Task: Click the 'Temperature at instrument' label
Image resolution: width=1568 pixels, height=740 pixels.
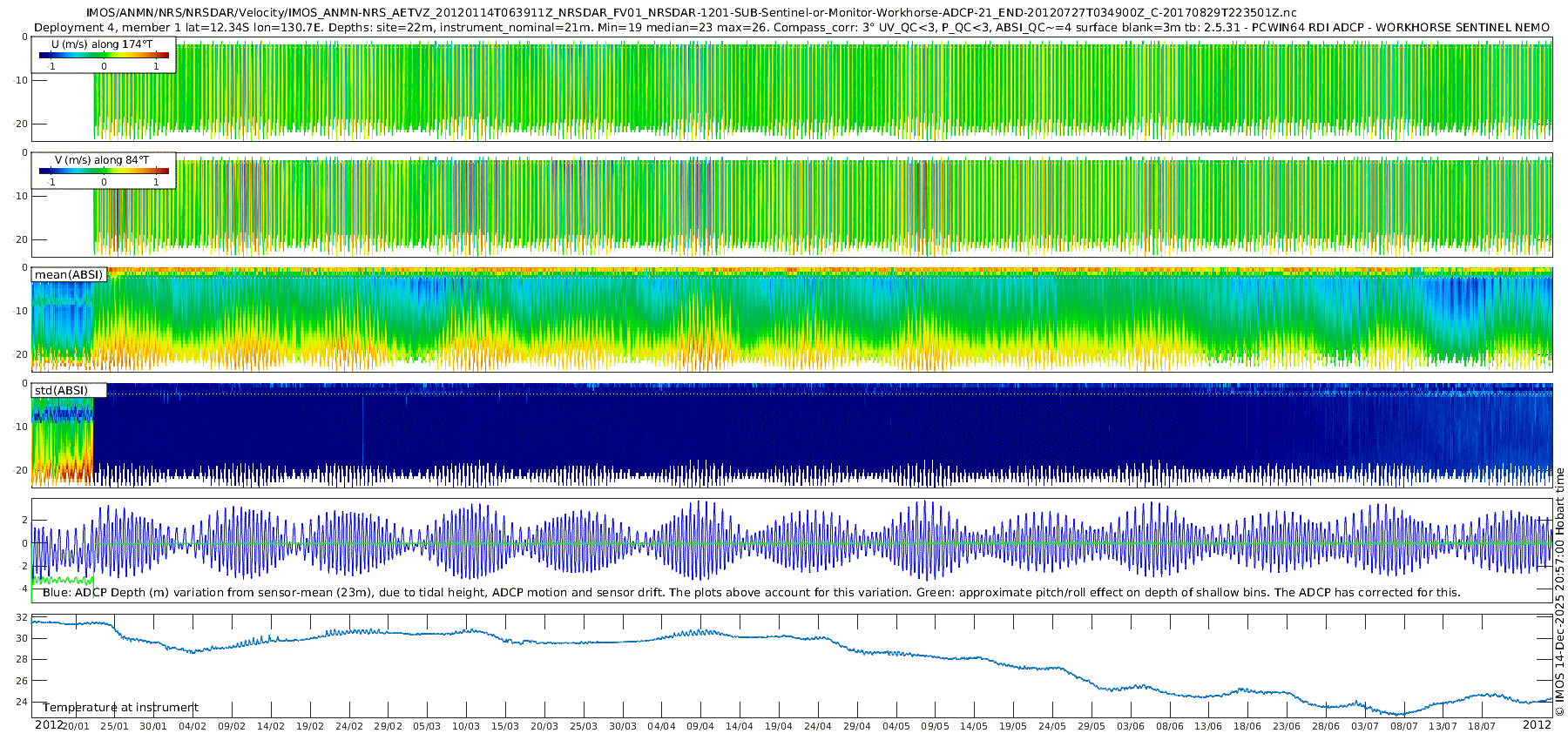Action: (120, 708)
